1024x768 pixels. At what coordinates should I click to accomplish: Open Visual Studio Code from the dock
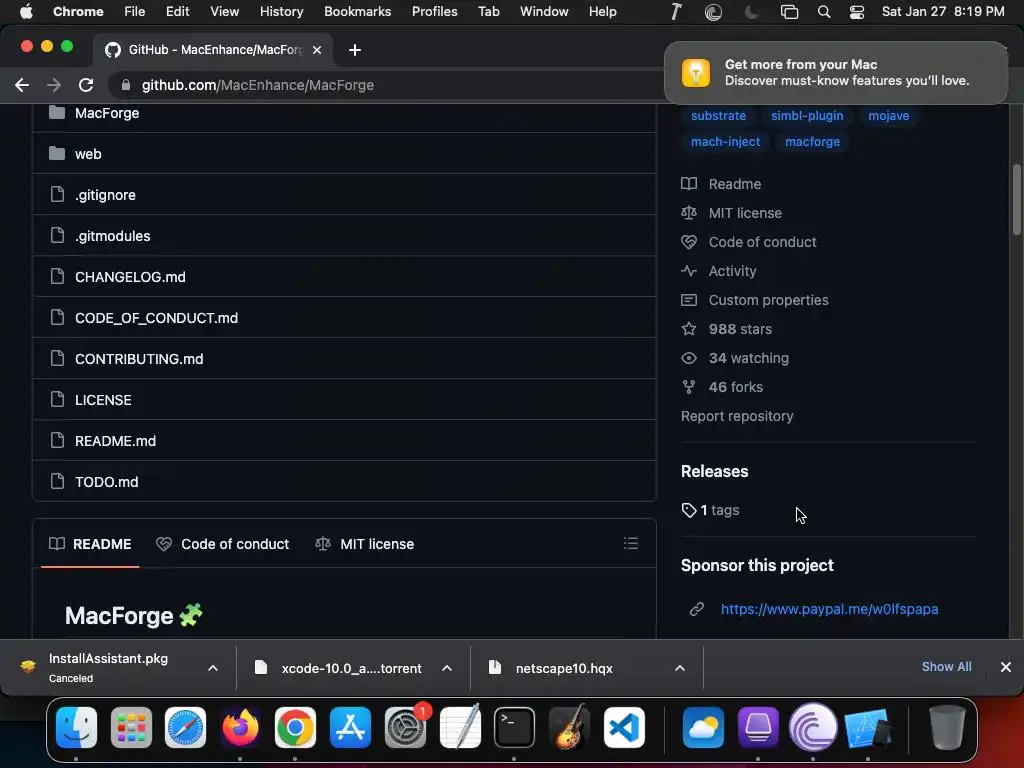624,728
